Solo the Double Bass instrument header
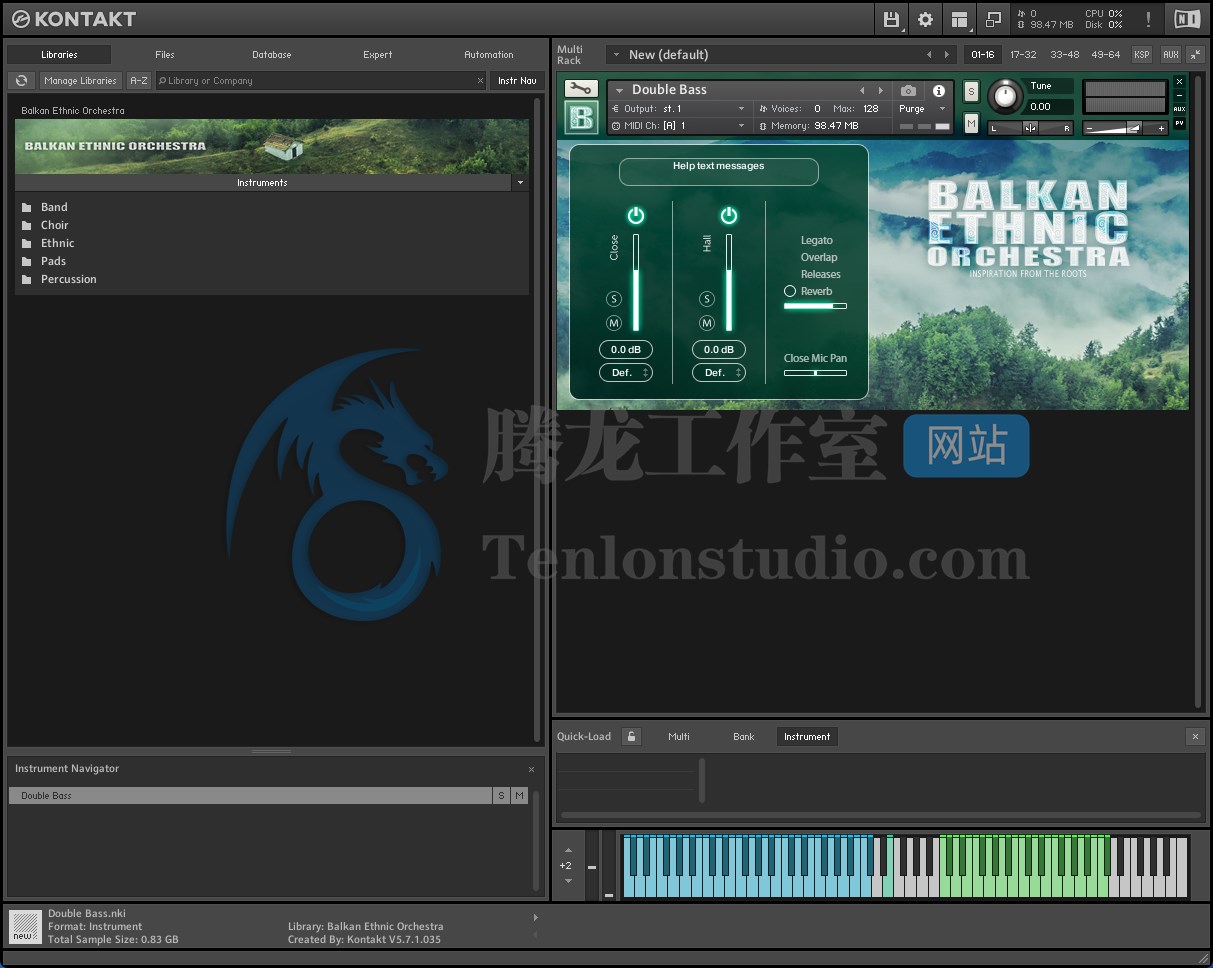The image size is (1213, 968). (x=971, y=92)
